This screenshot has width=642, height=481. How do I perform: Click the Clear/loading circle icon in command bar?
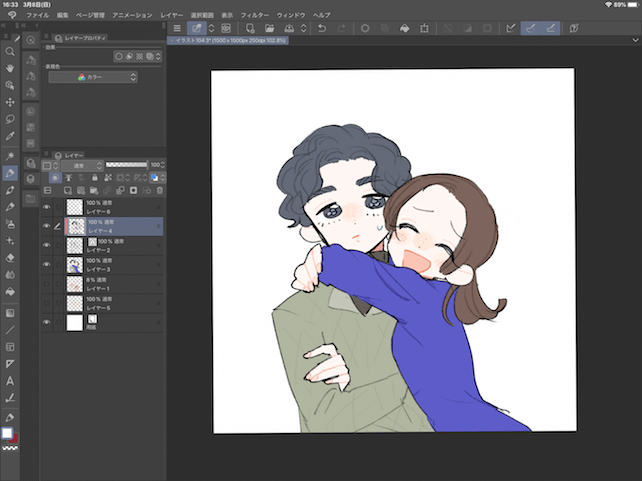365,28
